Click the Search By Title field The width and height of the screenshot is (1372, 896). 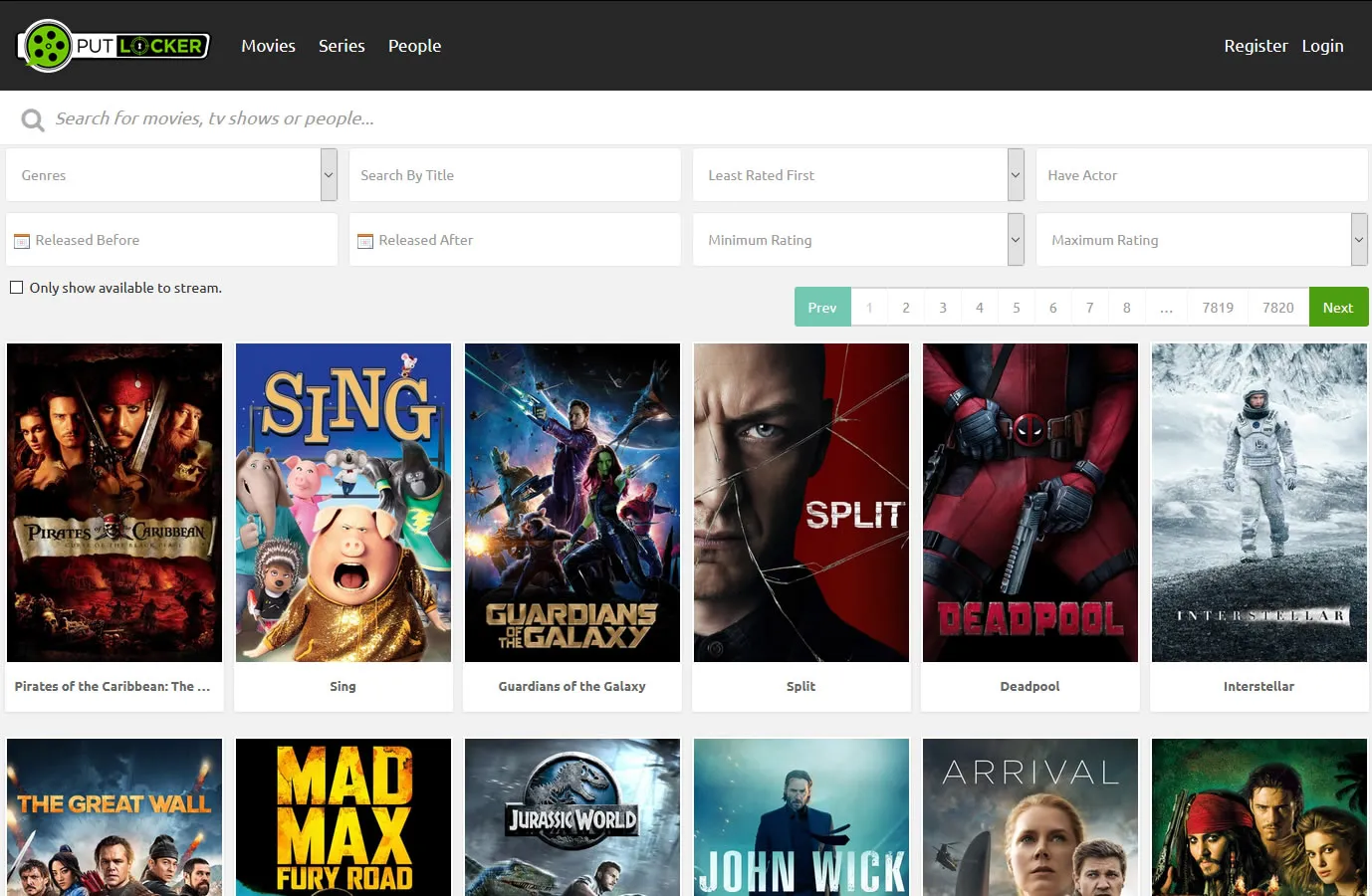[515, 175]
